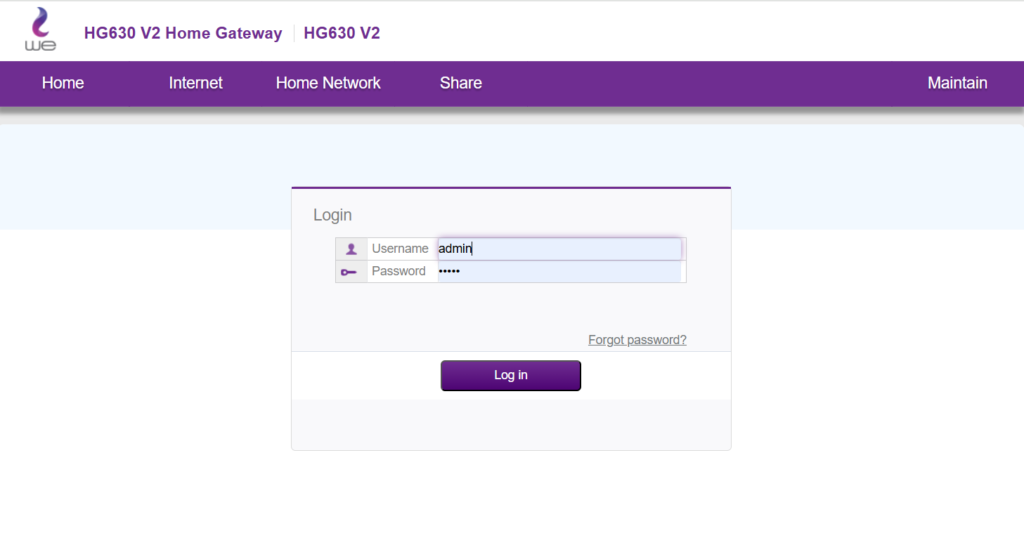Open the Internet menu tab

click(x=195, y=83)
